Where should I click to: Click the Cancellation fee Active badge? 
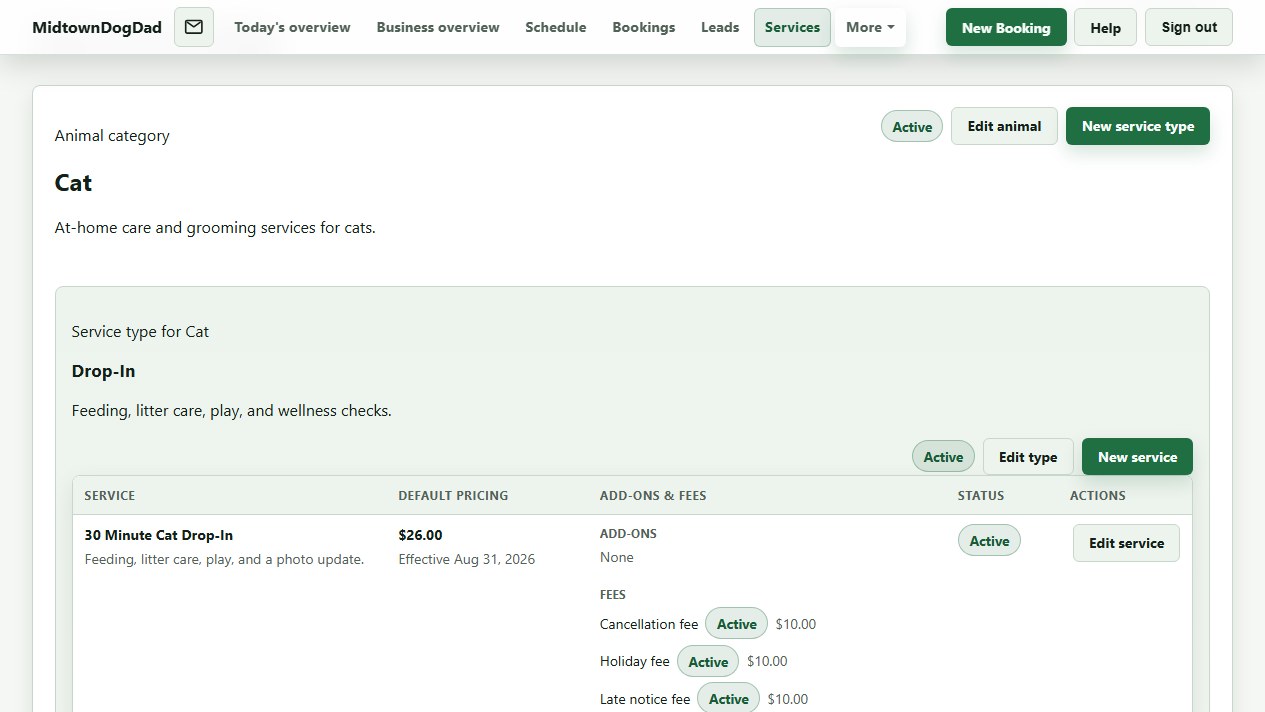tap(737, 624)
